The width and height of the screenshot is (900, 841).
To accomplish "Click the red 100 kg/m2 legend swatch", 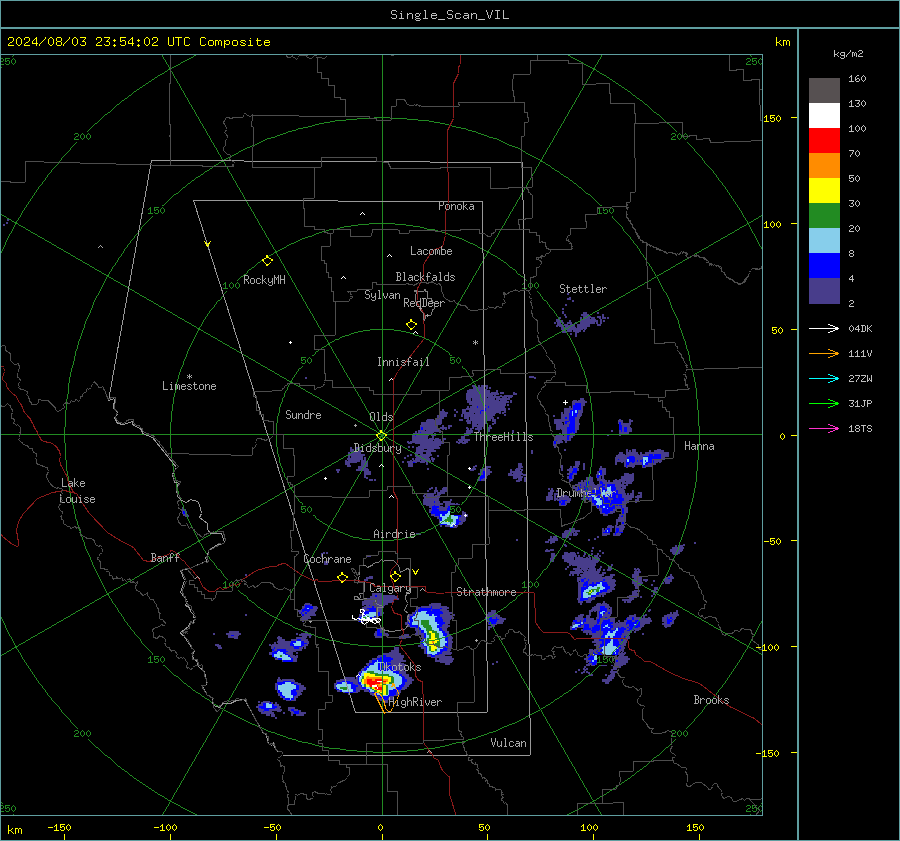I will point(824,141).
